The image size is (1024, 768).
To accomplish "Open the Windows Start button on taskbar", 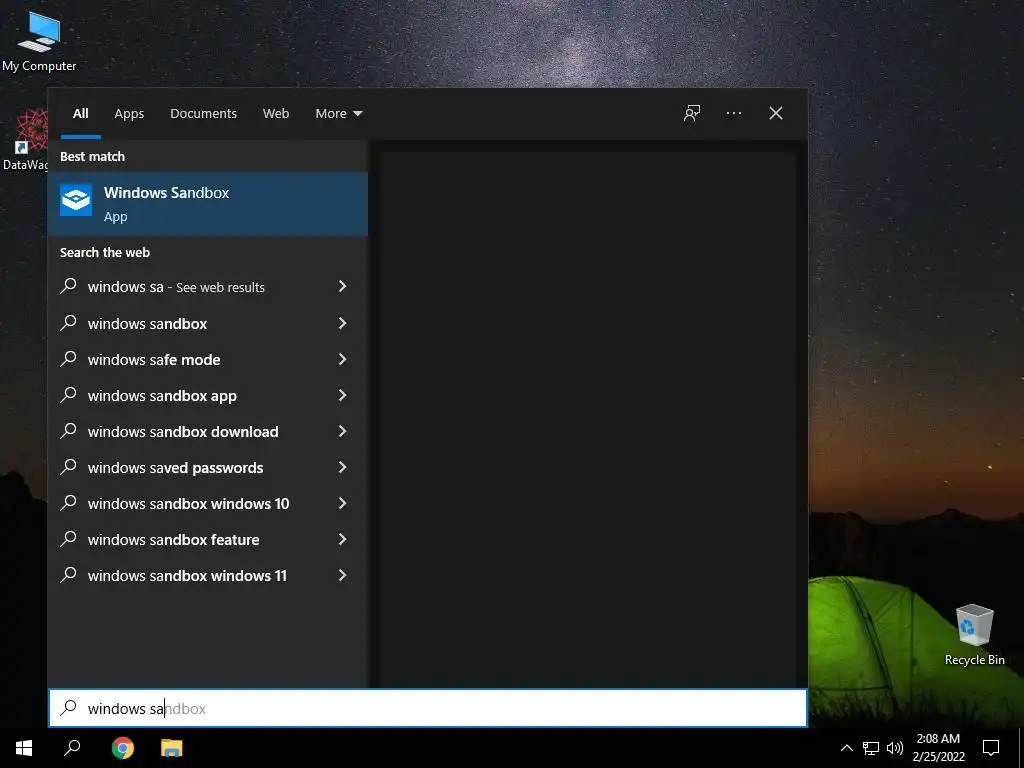I will [24, 748].
